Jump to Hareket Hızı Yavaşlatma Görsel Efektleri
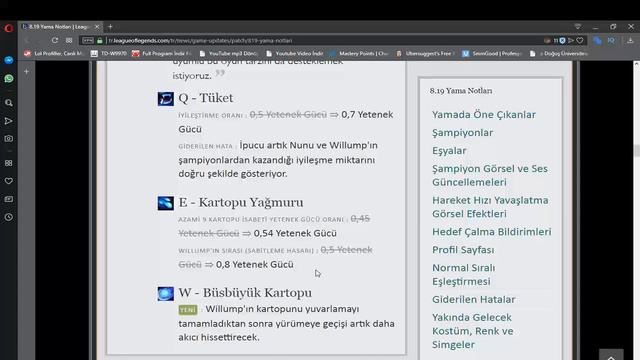The height and width of the screenshot is (360, 640). (x=490, y=207)
